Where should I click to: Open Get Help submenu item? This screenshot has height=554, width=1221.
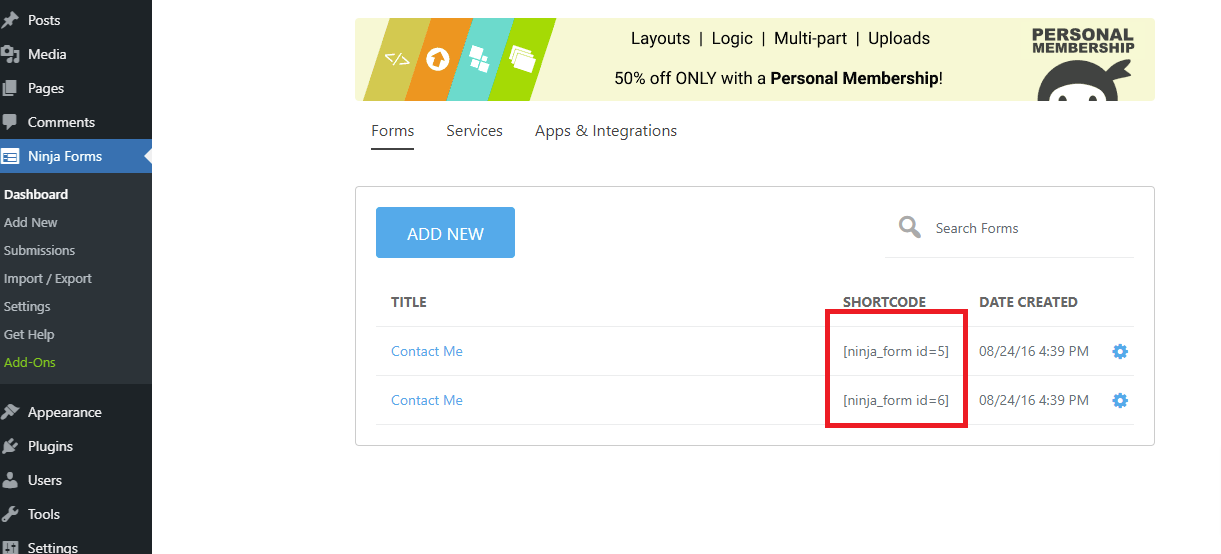pyautogui.click(x=29, y=334)
